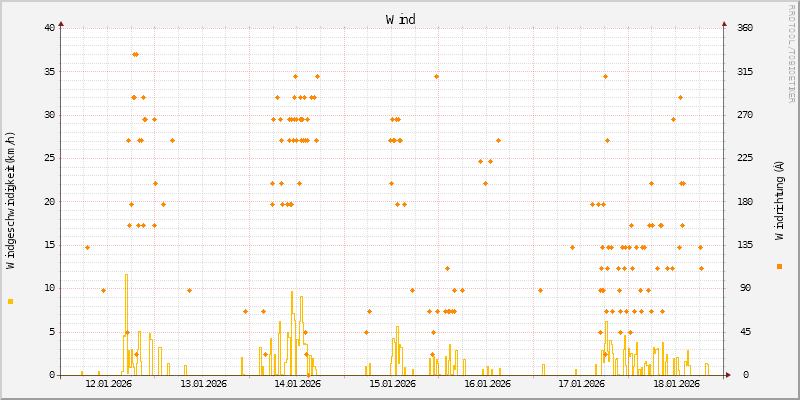The height and width of the screenshot is (400, 800).
Task: Click the yellow wind speed legend square
Action: coord(10,301)
